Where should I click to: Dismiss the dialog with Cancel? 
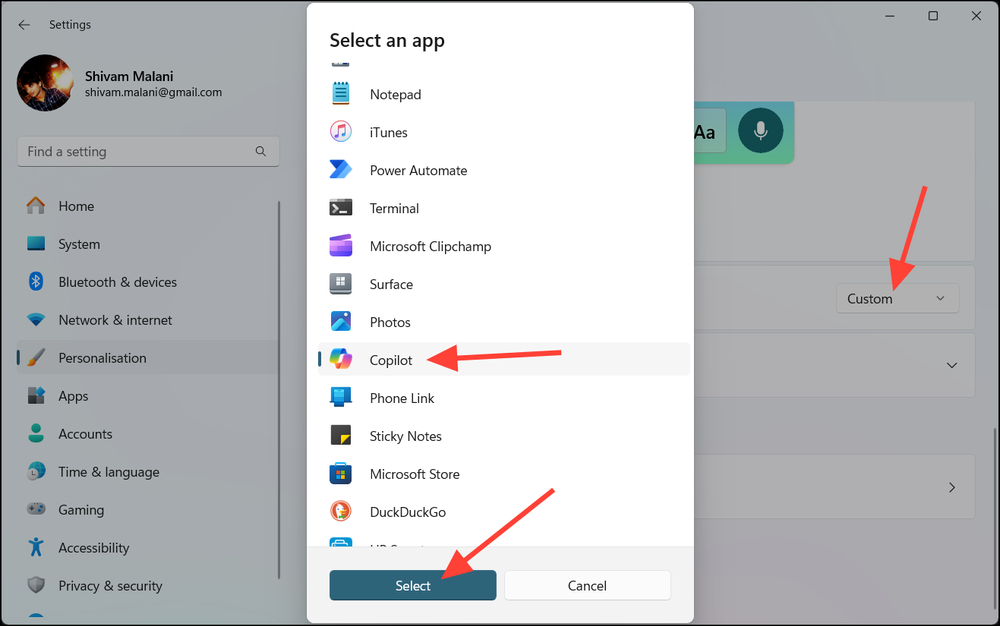pyautogui.click(x=587, y=585)
